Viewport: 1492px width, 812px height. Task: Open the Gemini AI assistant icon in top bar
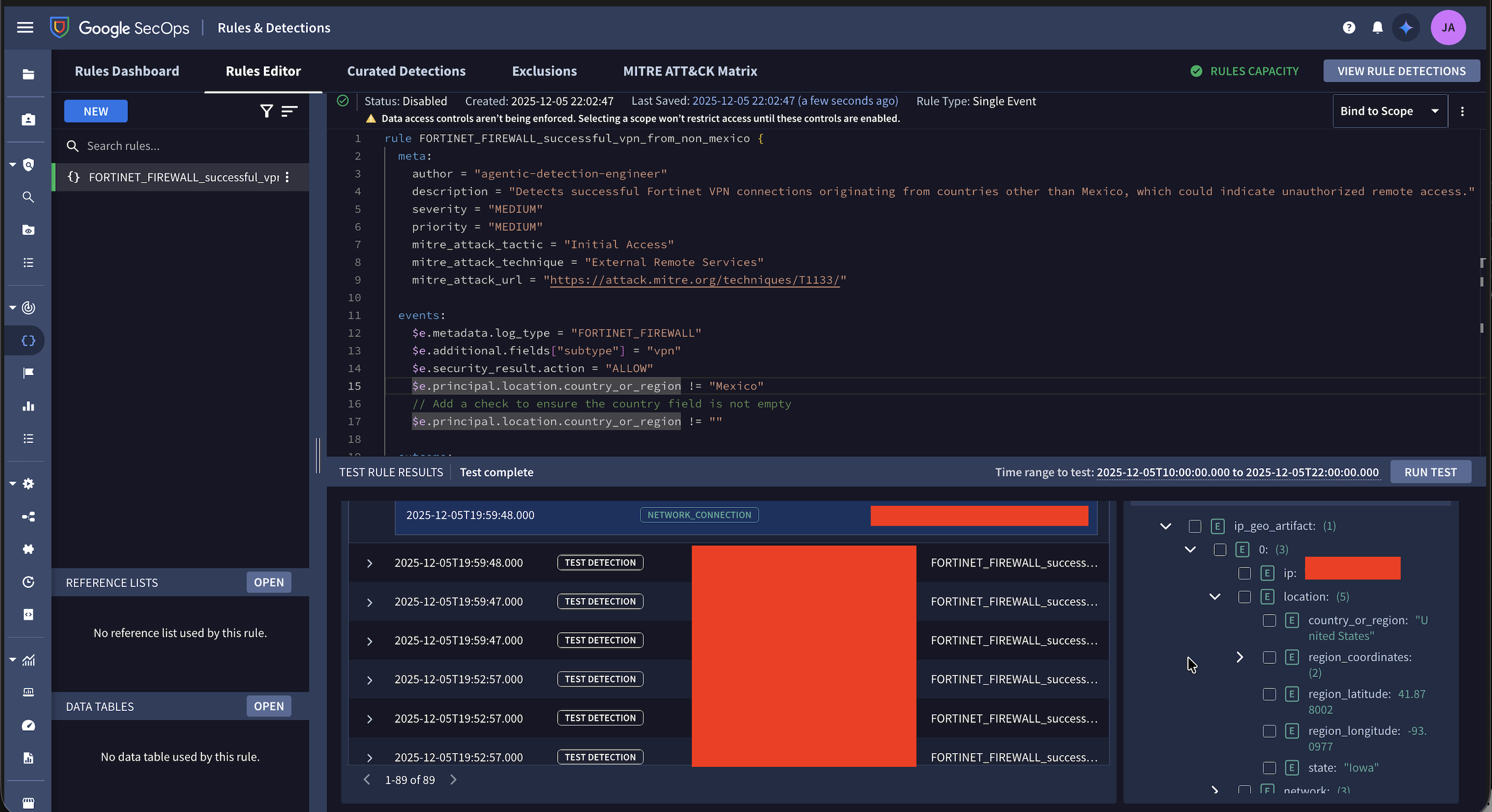[x=1407, y=27]
